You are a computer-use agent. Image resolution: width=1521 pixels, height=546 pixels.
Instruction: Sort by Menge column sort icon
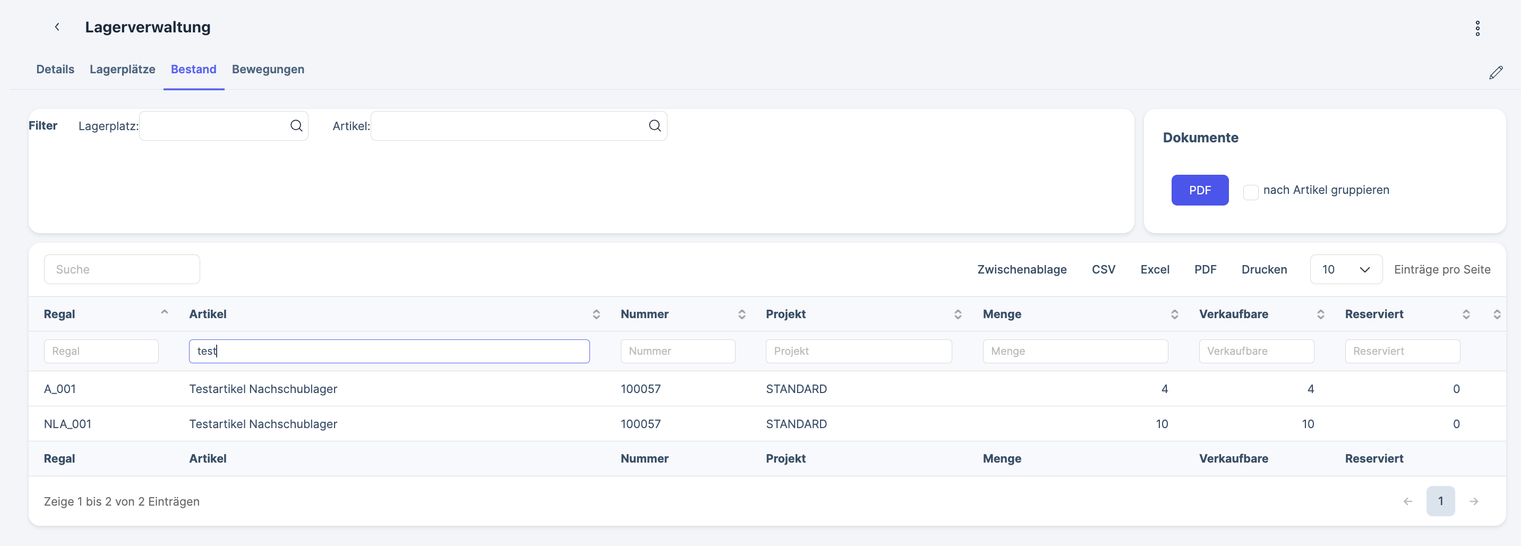[1174, 314]
